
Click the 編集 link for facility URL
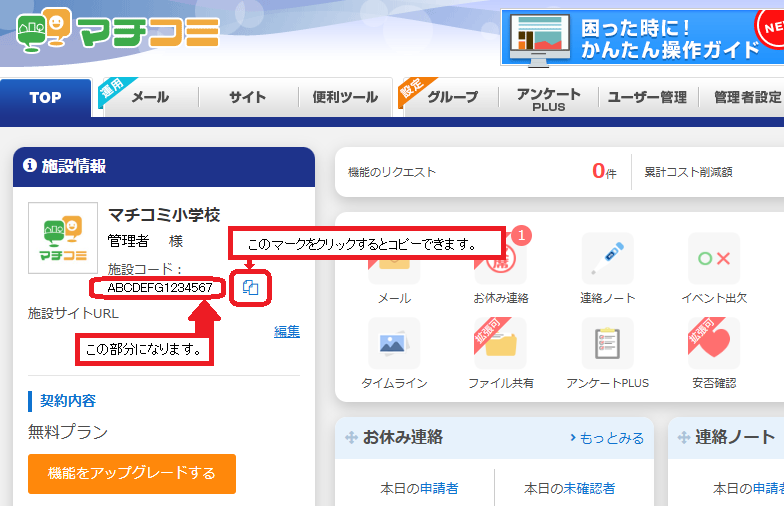[x=287, y=331]
